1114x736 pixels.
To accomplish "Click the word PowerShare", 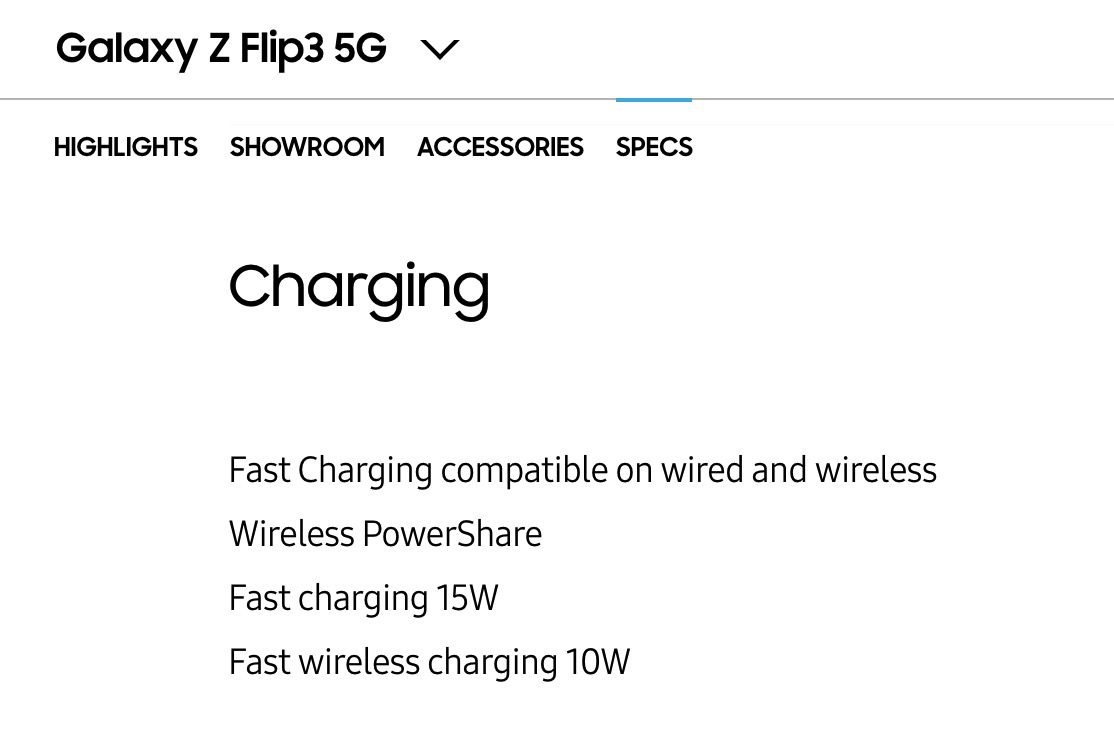I will [452, 534].
